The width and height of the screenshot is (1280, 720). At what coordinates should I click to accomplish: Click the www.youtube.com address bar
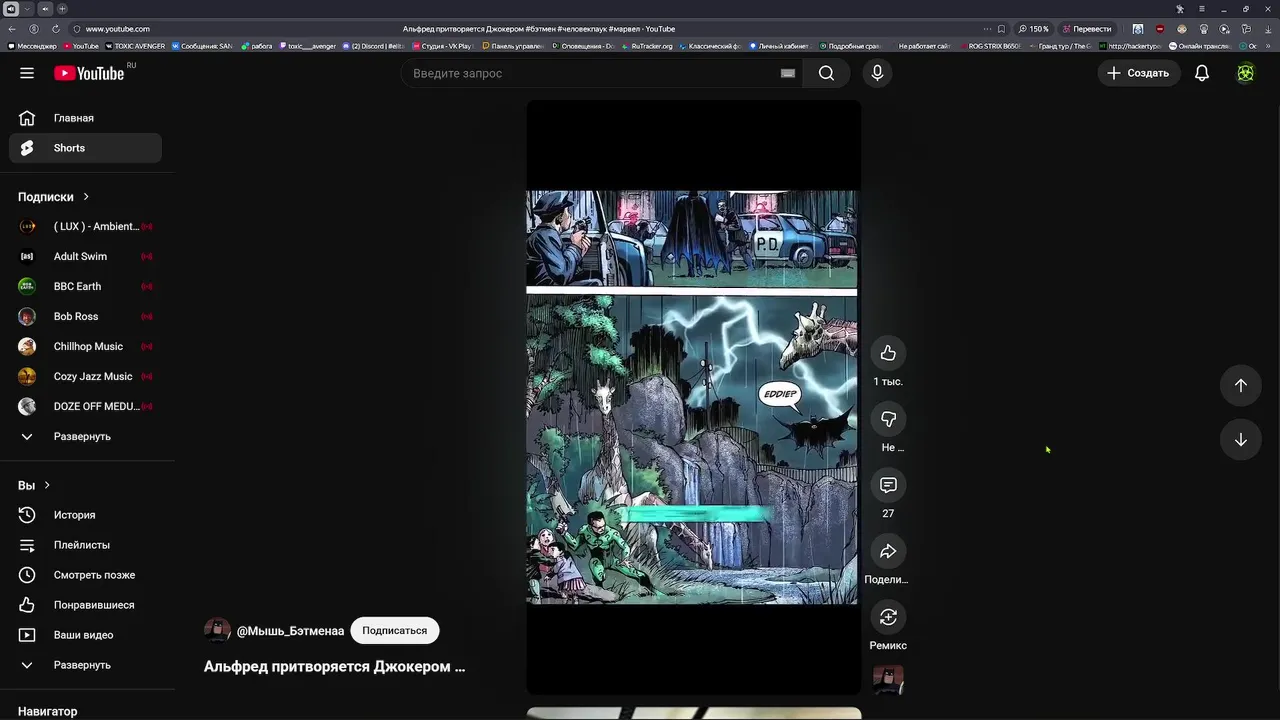118,29
